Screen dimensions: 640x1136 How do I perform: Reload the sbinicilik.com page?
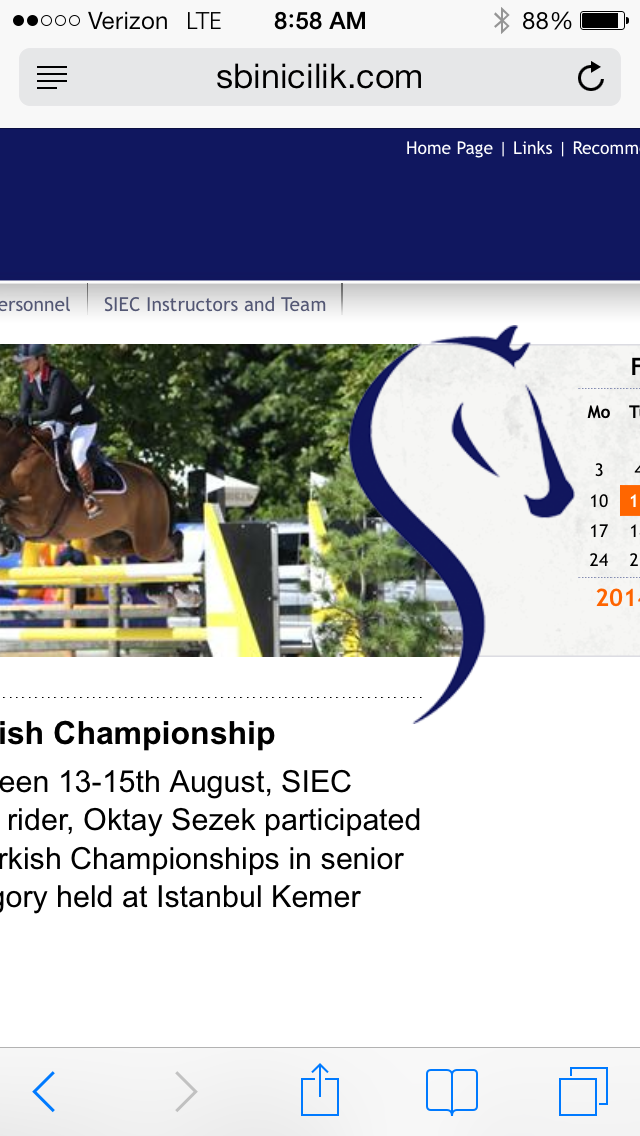[591, 77]
